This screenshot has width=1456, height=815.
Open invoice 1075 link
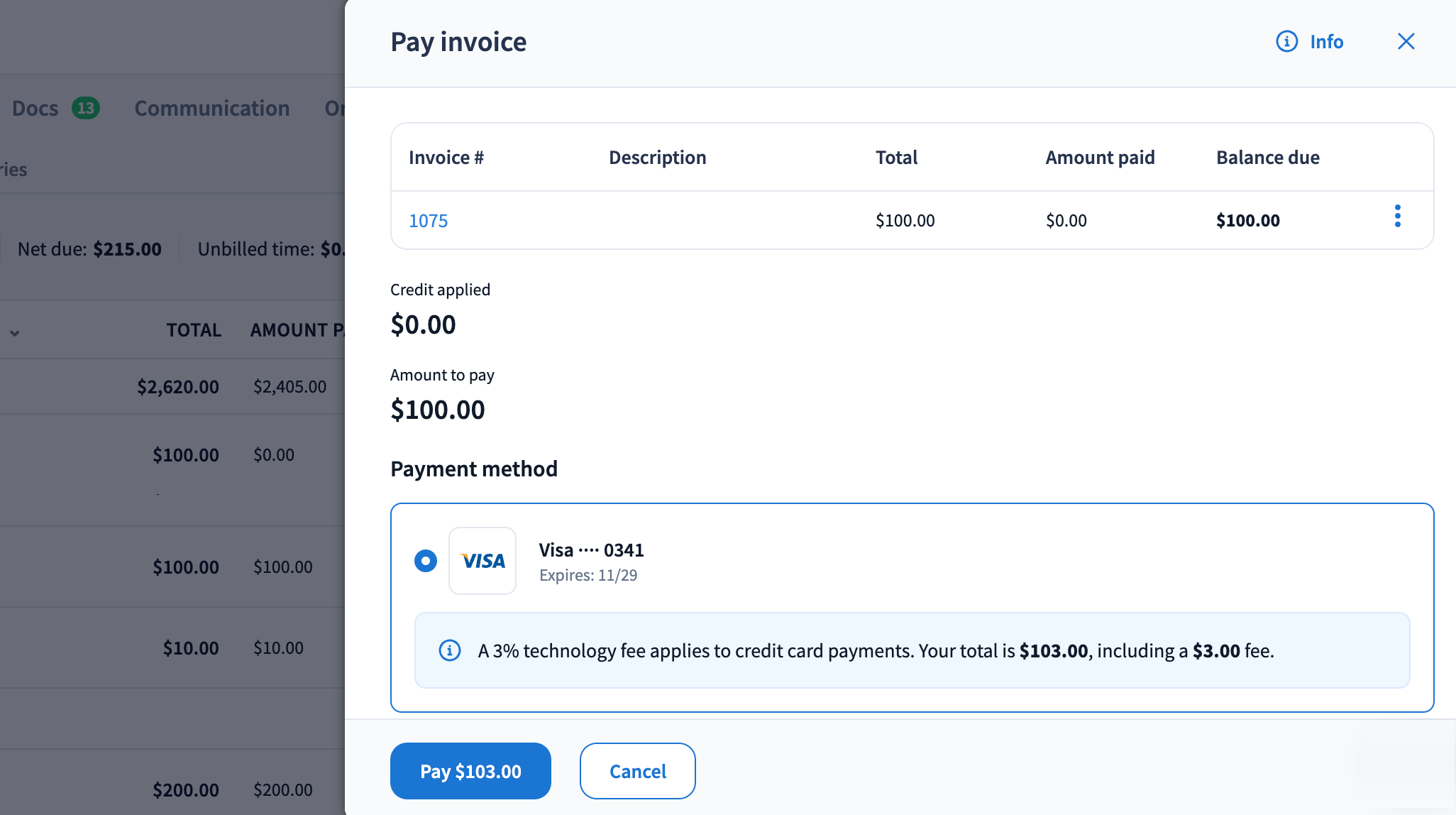[428, 221]
